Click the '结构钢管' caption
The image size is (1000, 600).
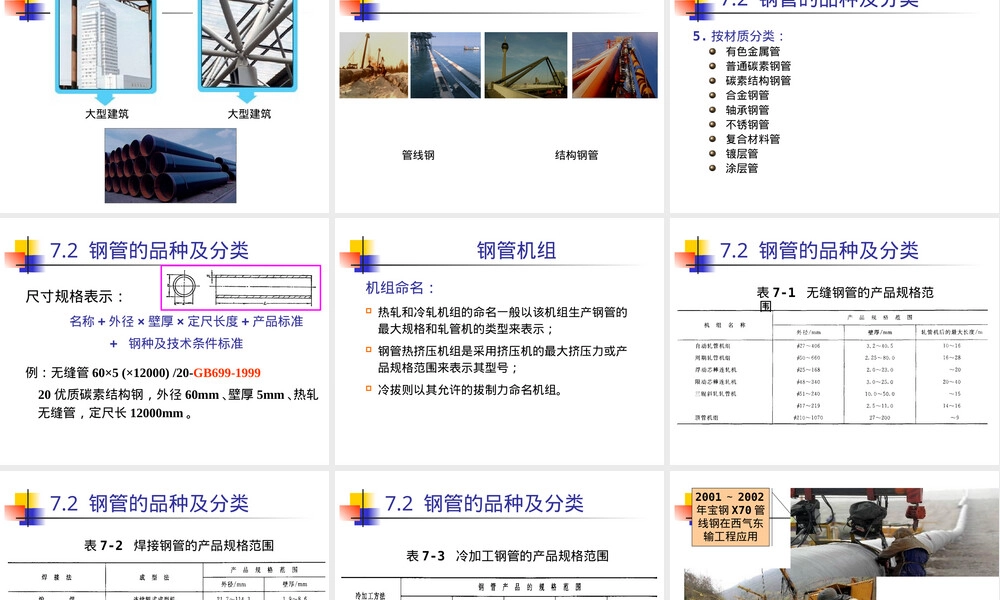[577, 155]
